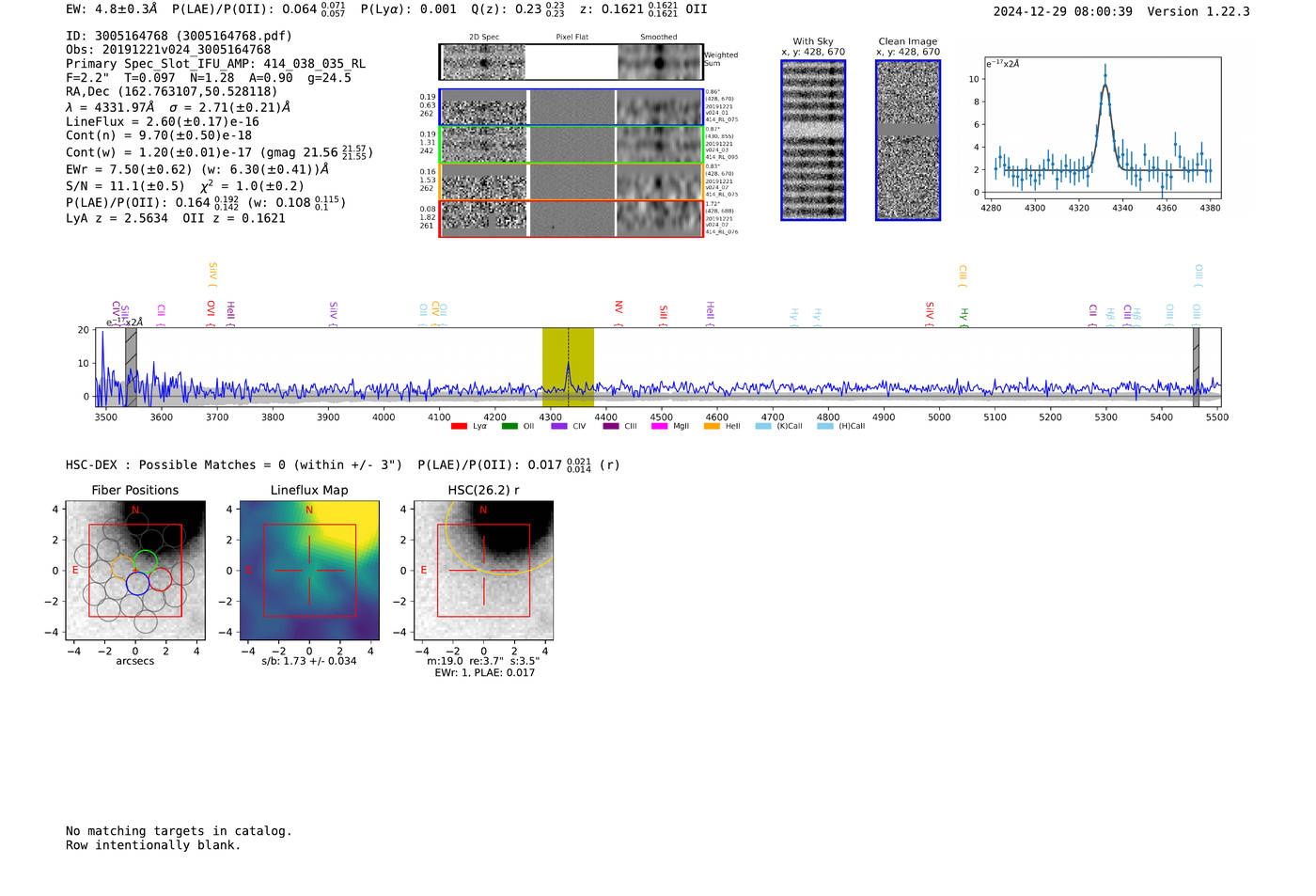Click the Version 1.22.3 label
This screenshot has width=1316, height=896.
click(1198, 11)
